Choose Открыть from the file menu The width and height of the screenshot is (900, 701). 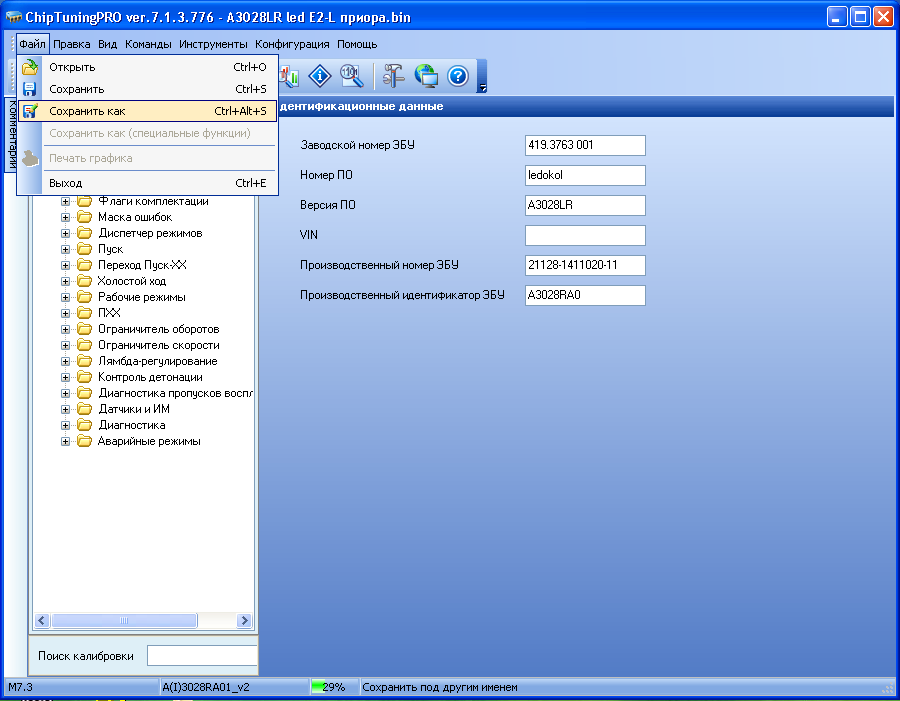[x=148, y=67]
